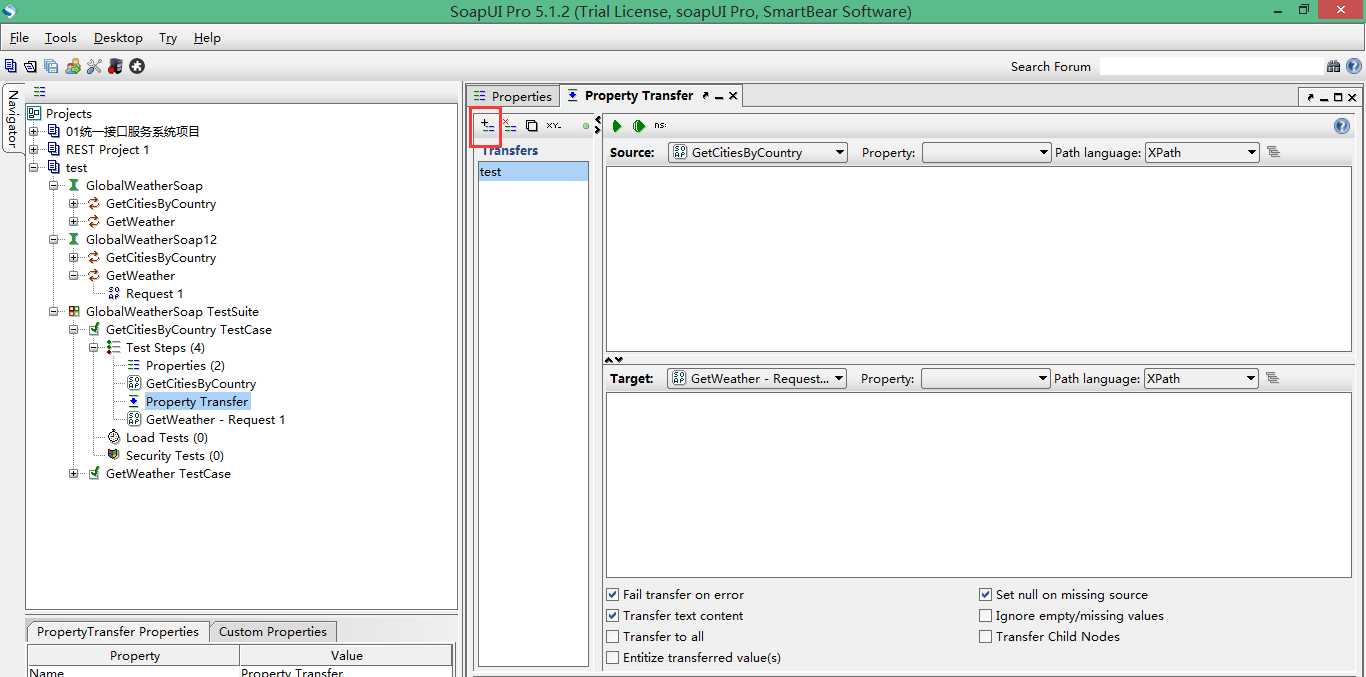This screenshot has width=1366, height=677.
Task: Click inside the Source XPath text area
Action: point(978,259)
